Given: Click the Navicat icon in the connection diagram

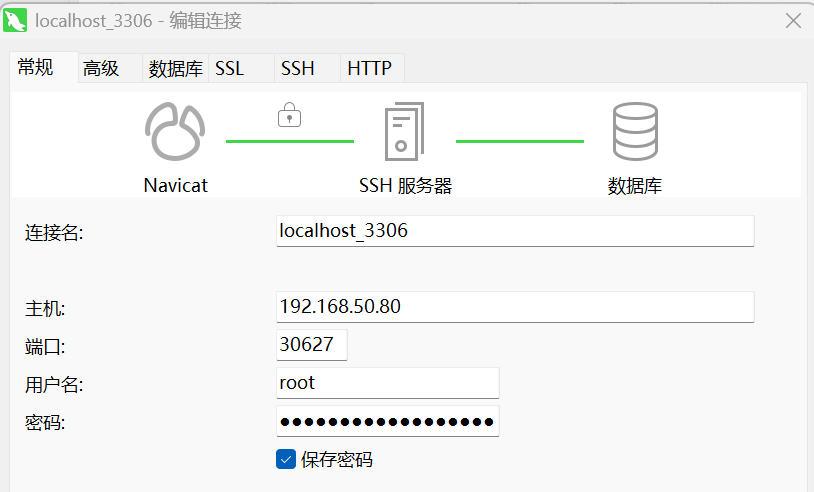Looking at the screenshot, I should coord(175,132).
